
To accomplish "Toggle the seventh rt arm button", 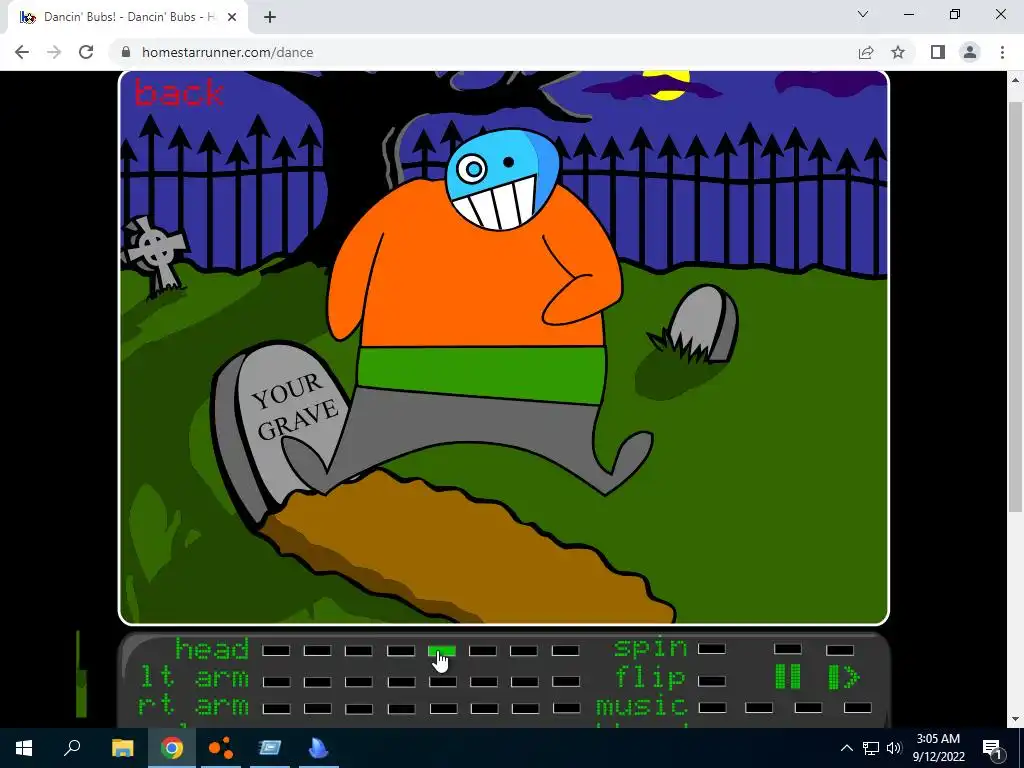I will pos(525,708).
